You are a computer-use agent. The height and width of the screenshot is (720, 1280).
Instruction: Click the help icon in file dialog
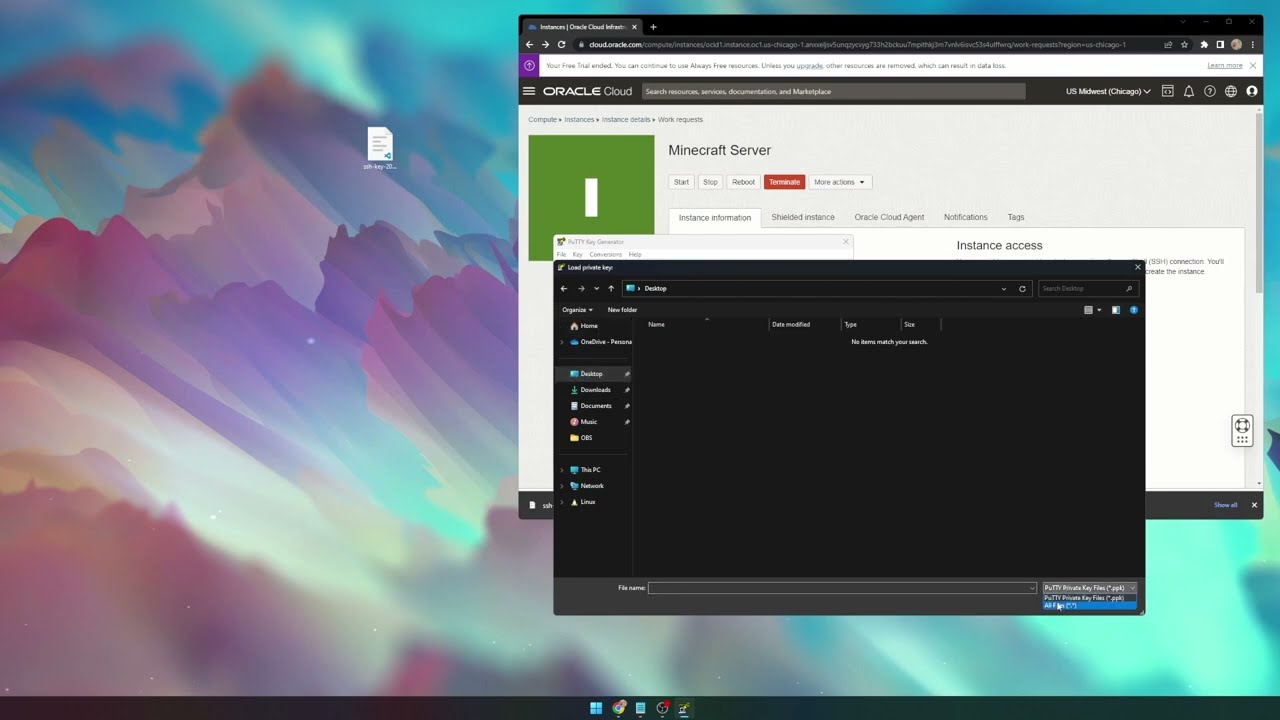[1133, 310]
